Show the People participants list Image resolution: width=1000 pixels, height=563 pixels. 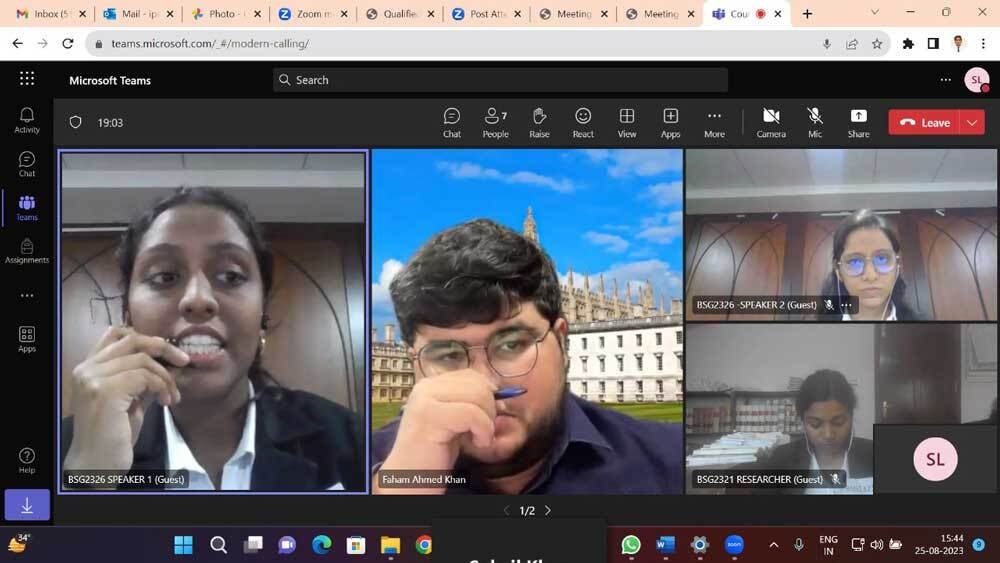tap(495, 122)
